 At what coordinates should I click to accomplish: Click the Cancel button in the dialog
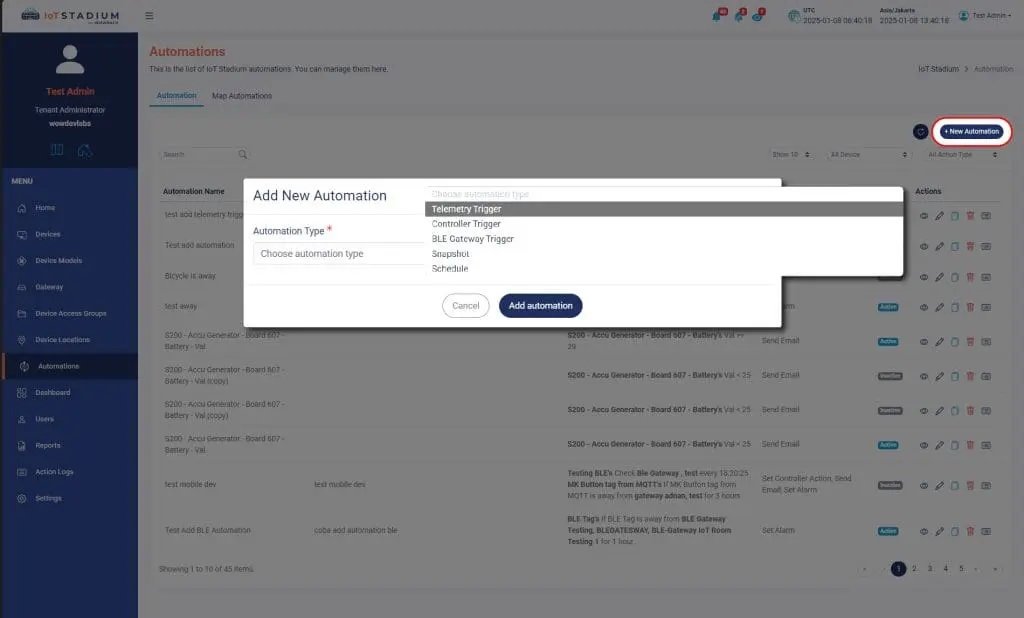(465, 306)
